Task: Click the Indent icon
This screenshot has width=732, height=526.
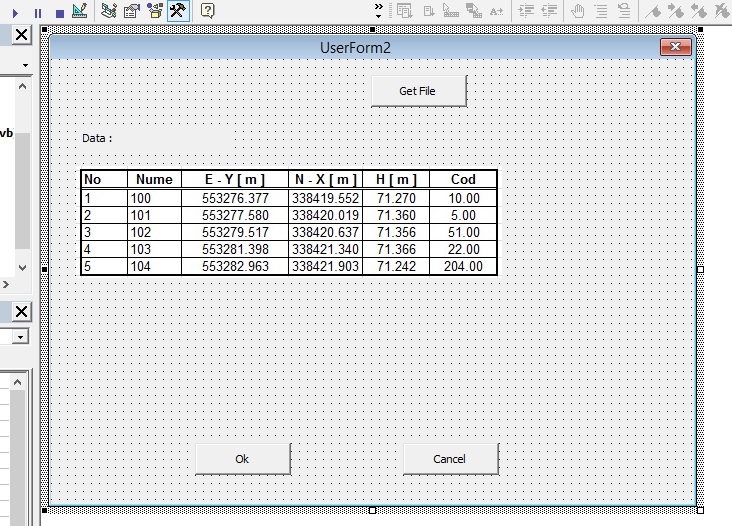Action: point(526,11)
